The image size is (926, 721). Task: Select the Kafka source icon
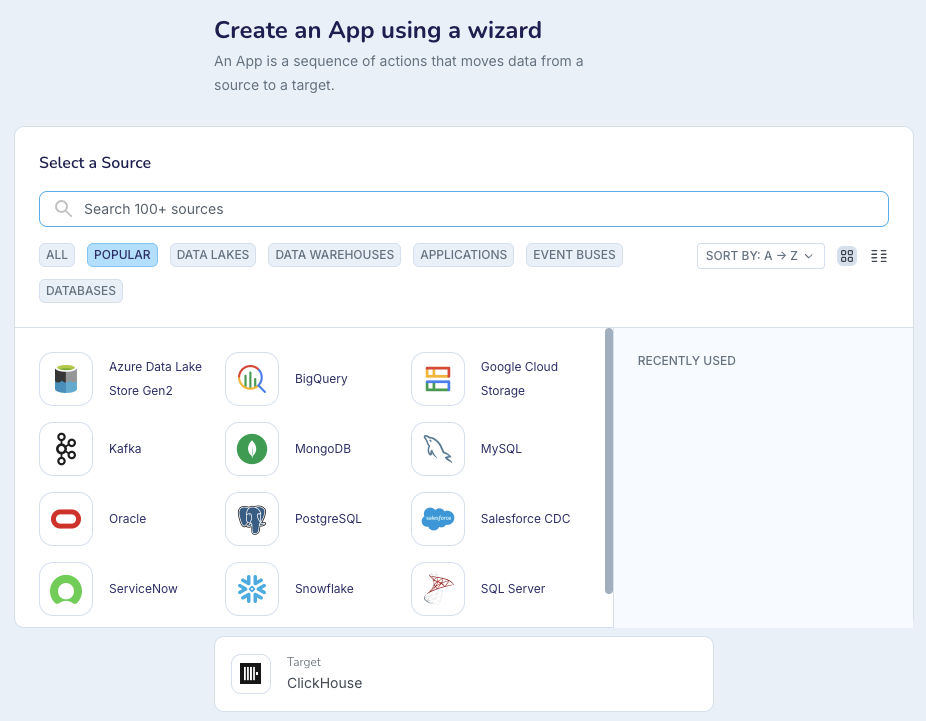[x=66, y=449]
